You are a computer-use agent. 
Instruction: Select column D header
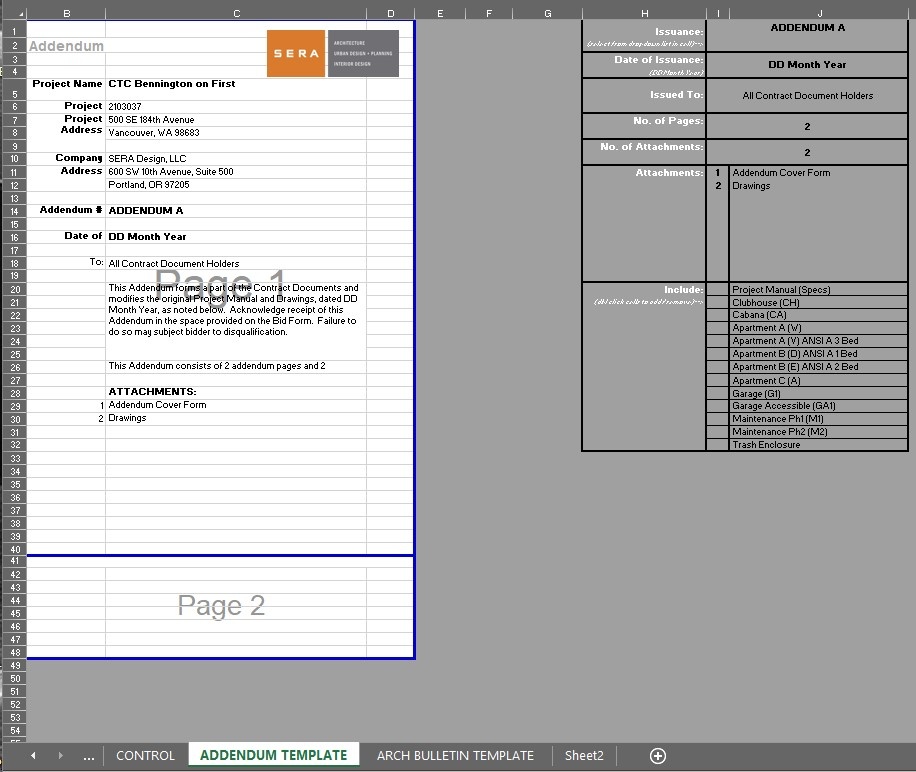click(x=390, y=13)
